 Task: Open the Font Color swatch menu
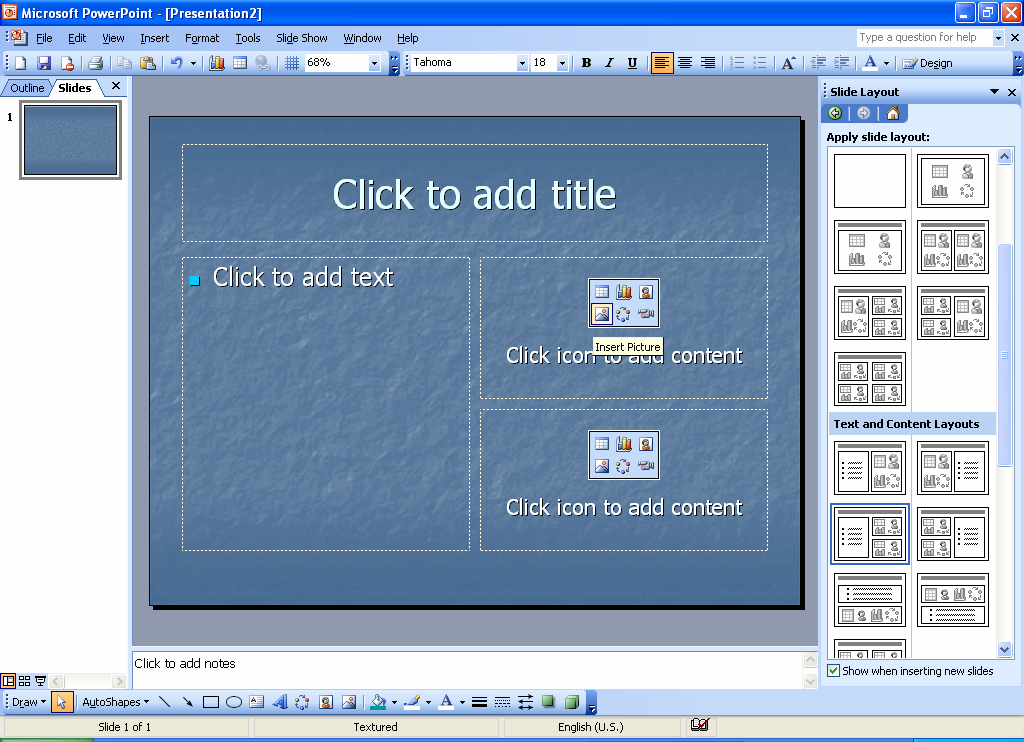click(x=461, y=702)
